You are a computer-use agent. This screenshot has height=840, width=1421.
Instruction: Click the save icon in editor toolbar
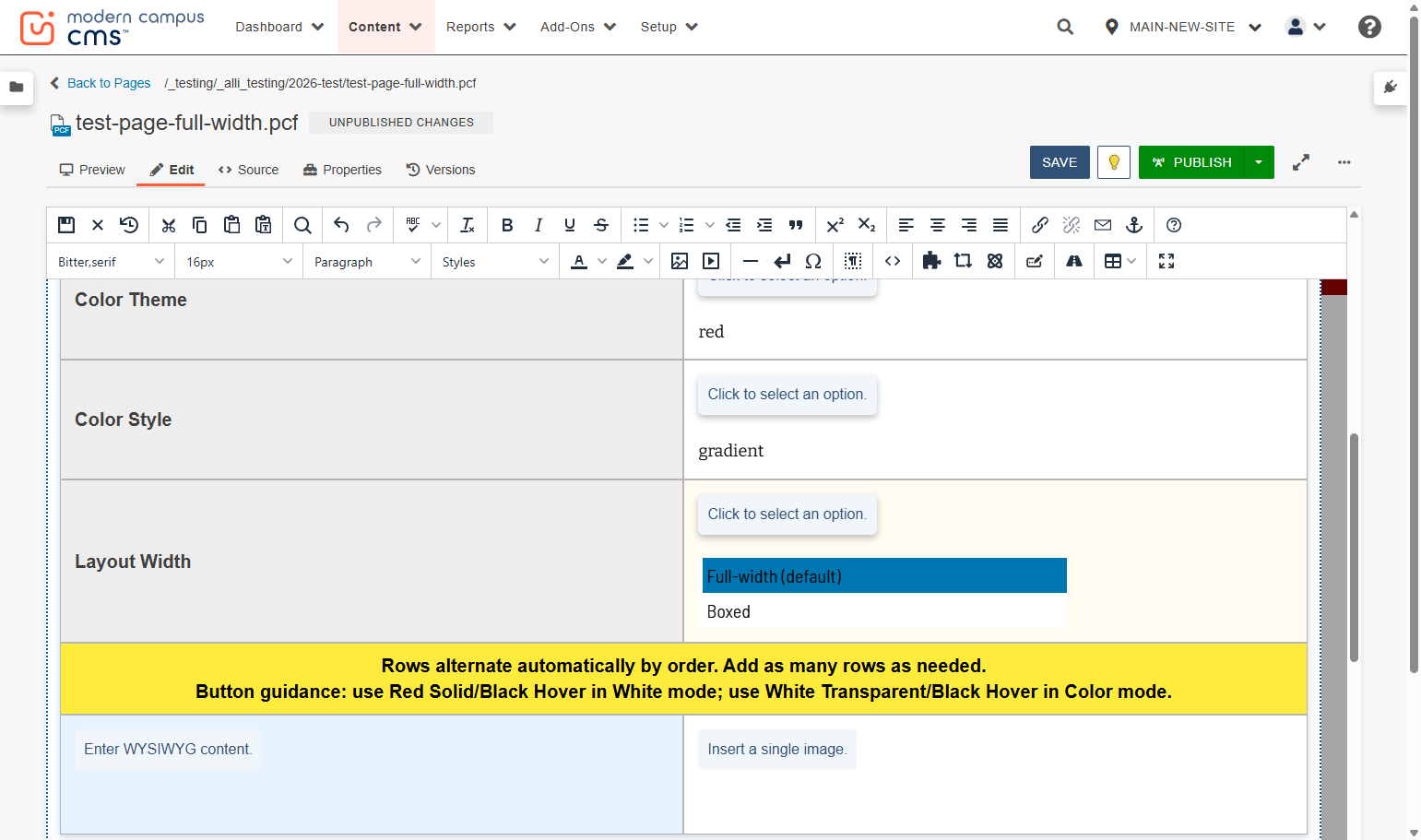coord(66,225)
